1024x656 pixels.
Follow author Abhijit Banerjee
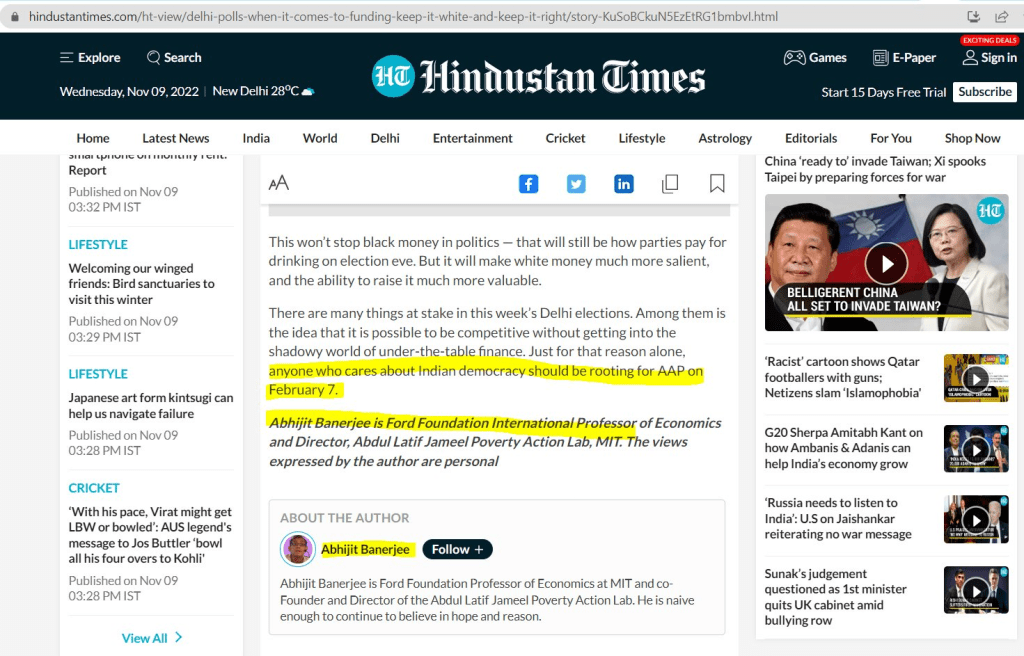pyautogui.click(x=457, y=549)
